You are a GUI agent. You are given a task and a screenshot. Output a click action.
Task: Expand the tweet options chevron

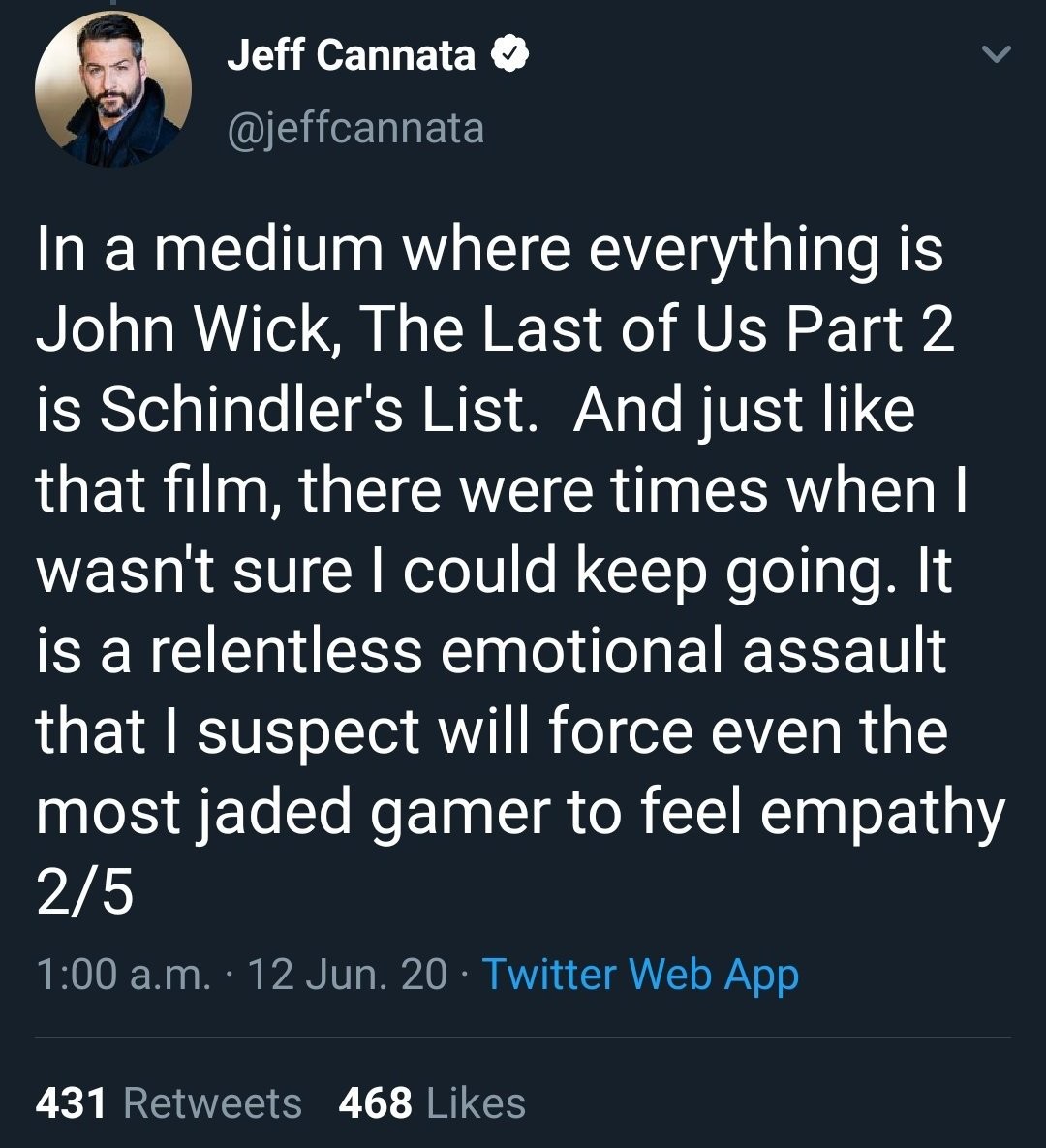tap(996, 56)
